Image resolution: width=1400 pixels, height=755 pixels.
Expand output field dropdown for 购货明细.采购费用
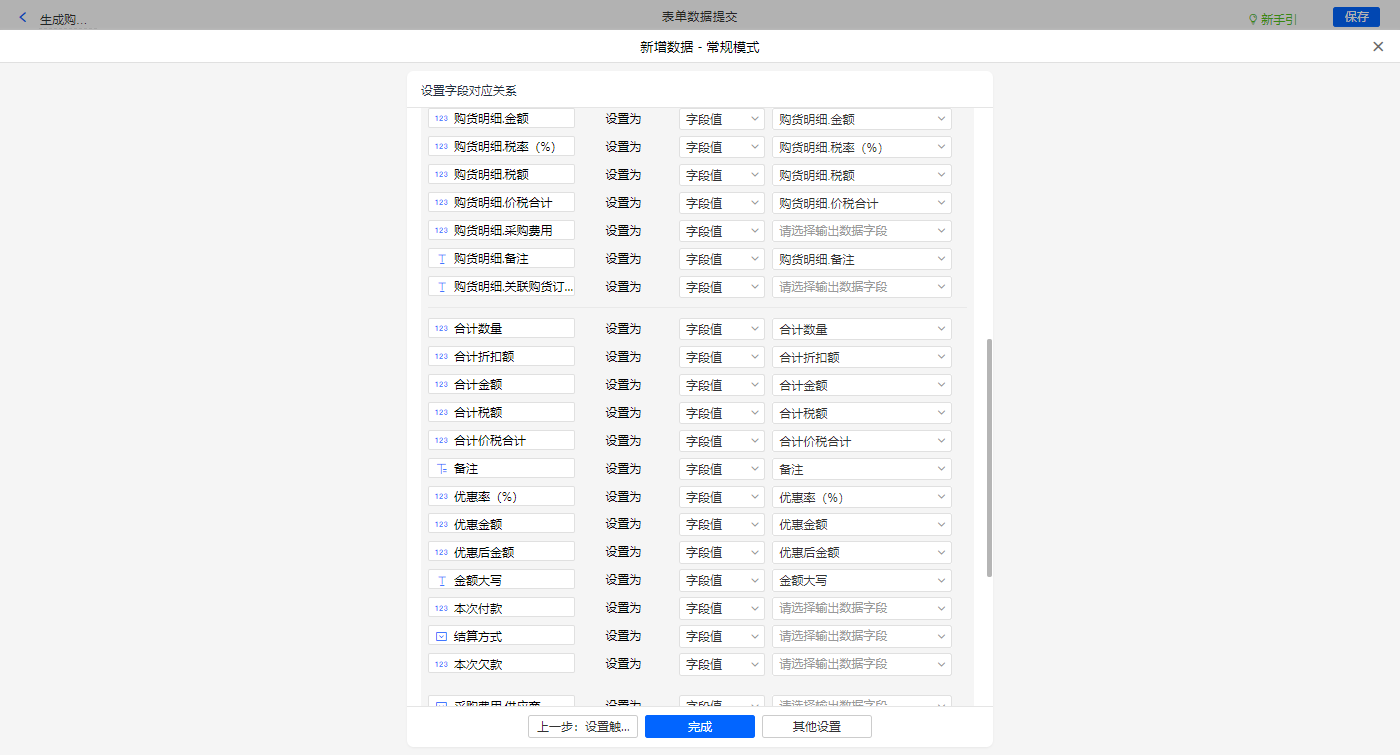(861, 231)
